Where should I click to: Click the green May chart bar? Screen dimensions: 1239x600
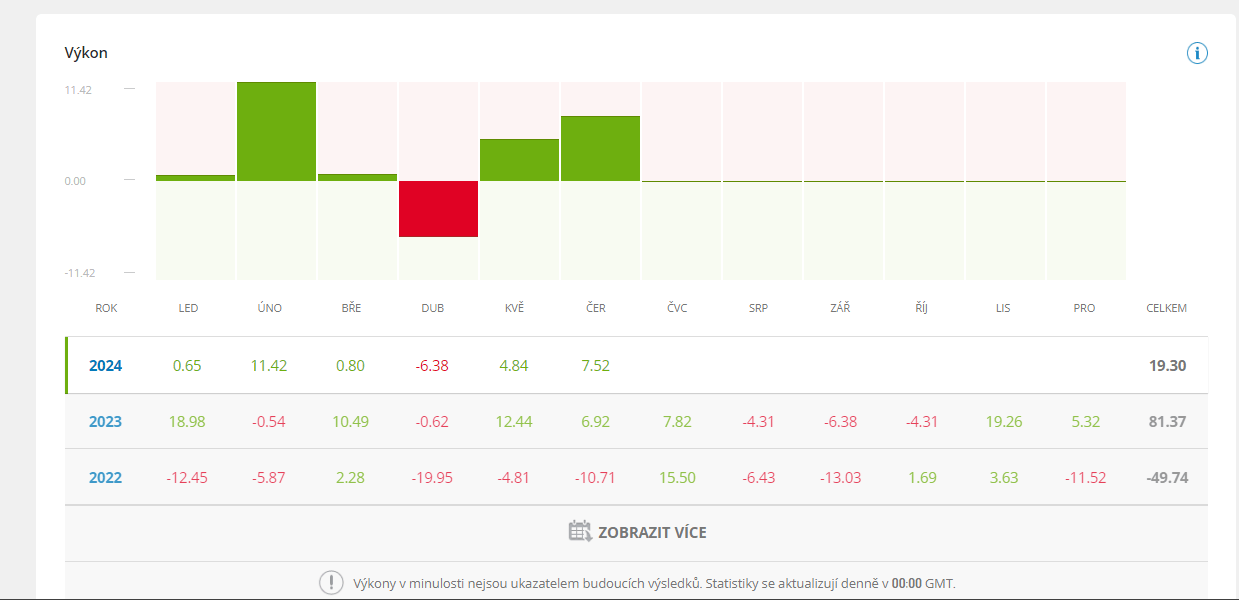(x=519, y=160)
